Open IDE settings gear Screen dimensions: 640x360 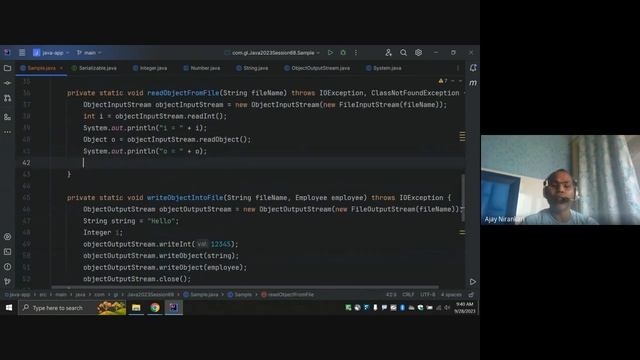pyautogui.click(x=418, y=53)
